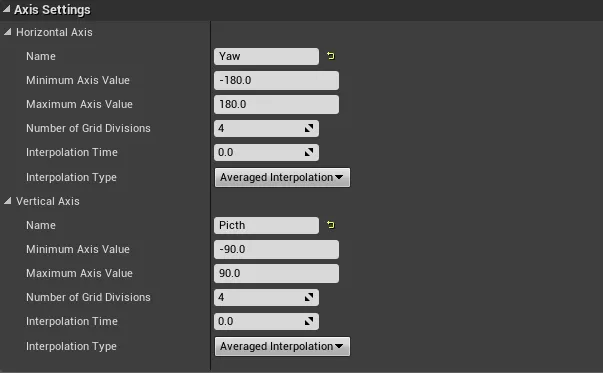This screenshot has height=373, width=603.
Task: Select the 90.0 Maximum Axis Value field
Action: click(276, 273)
